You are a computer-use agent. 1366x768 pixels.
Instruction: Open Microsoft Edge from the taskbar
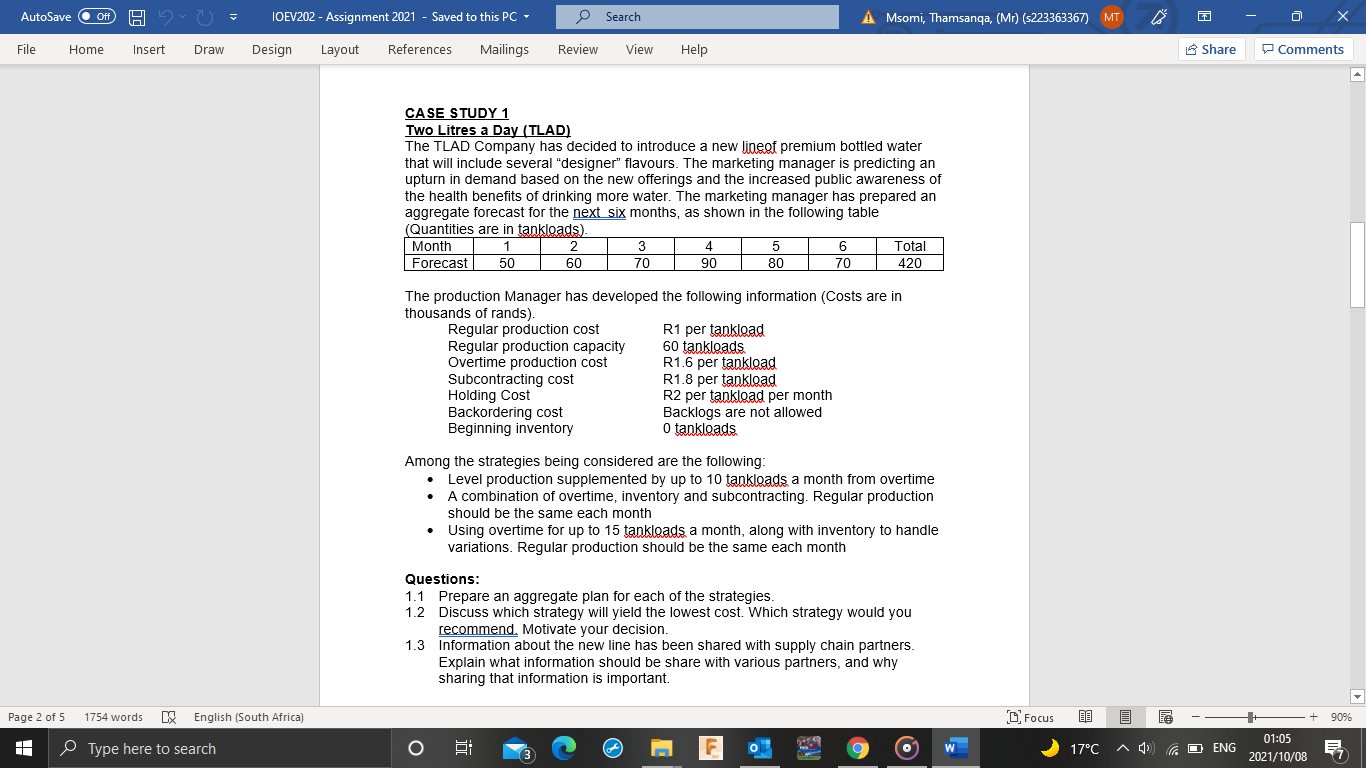pos(563,747)
